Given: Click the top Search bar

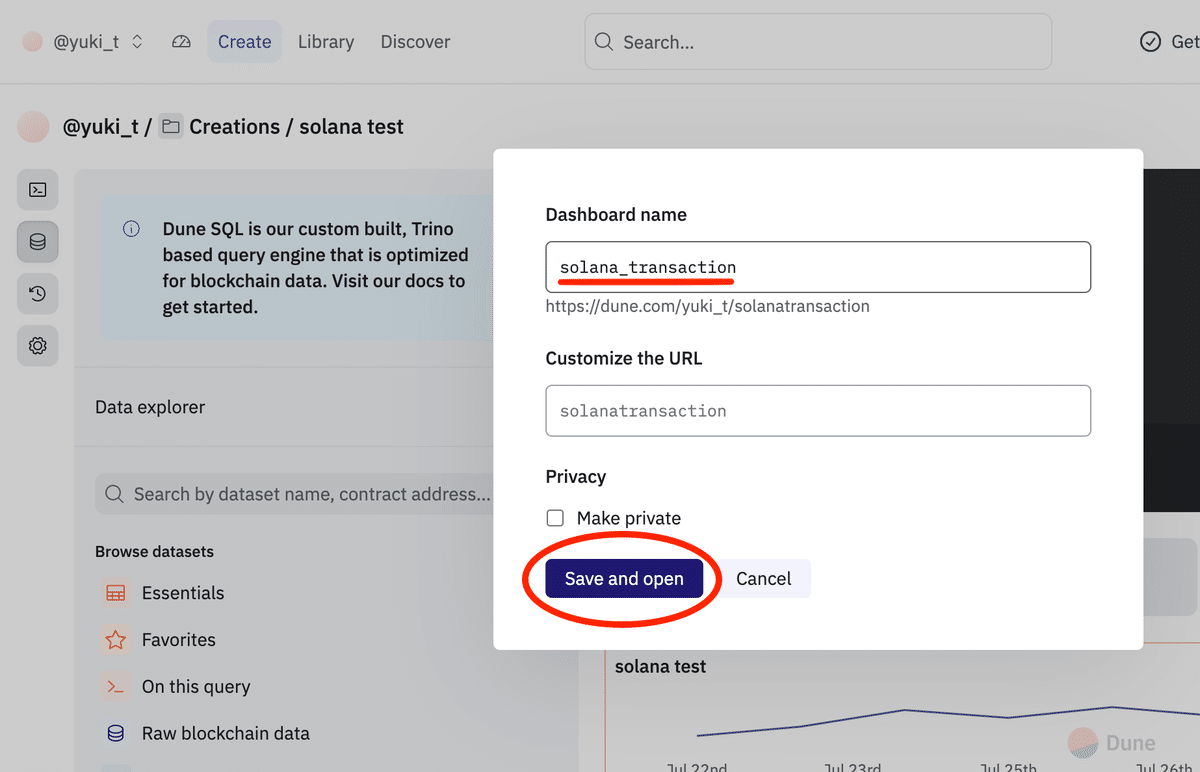Looking at the screenshot, I should click(x=818, y=42).
